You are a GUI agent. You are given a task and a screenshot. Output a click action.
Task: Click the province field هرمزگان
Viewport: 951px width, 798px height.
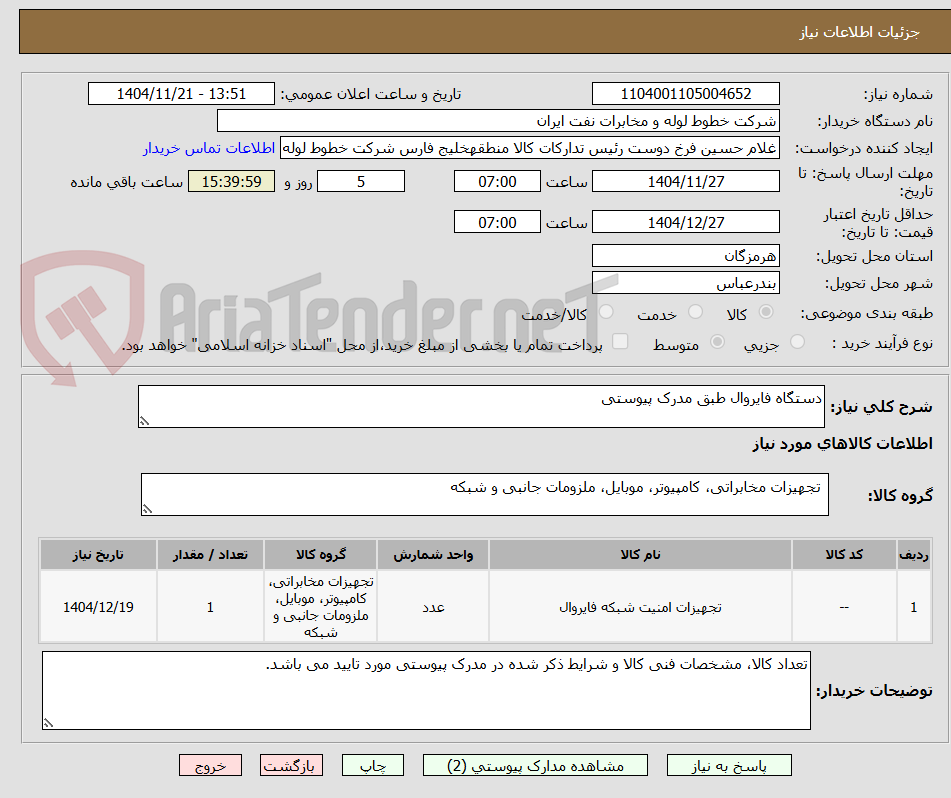[x=685, y=256]
